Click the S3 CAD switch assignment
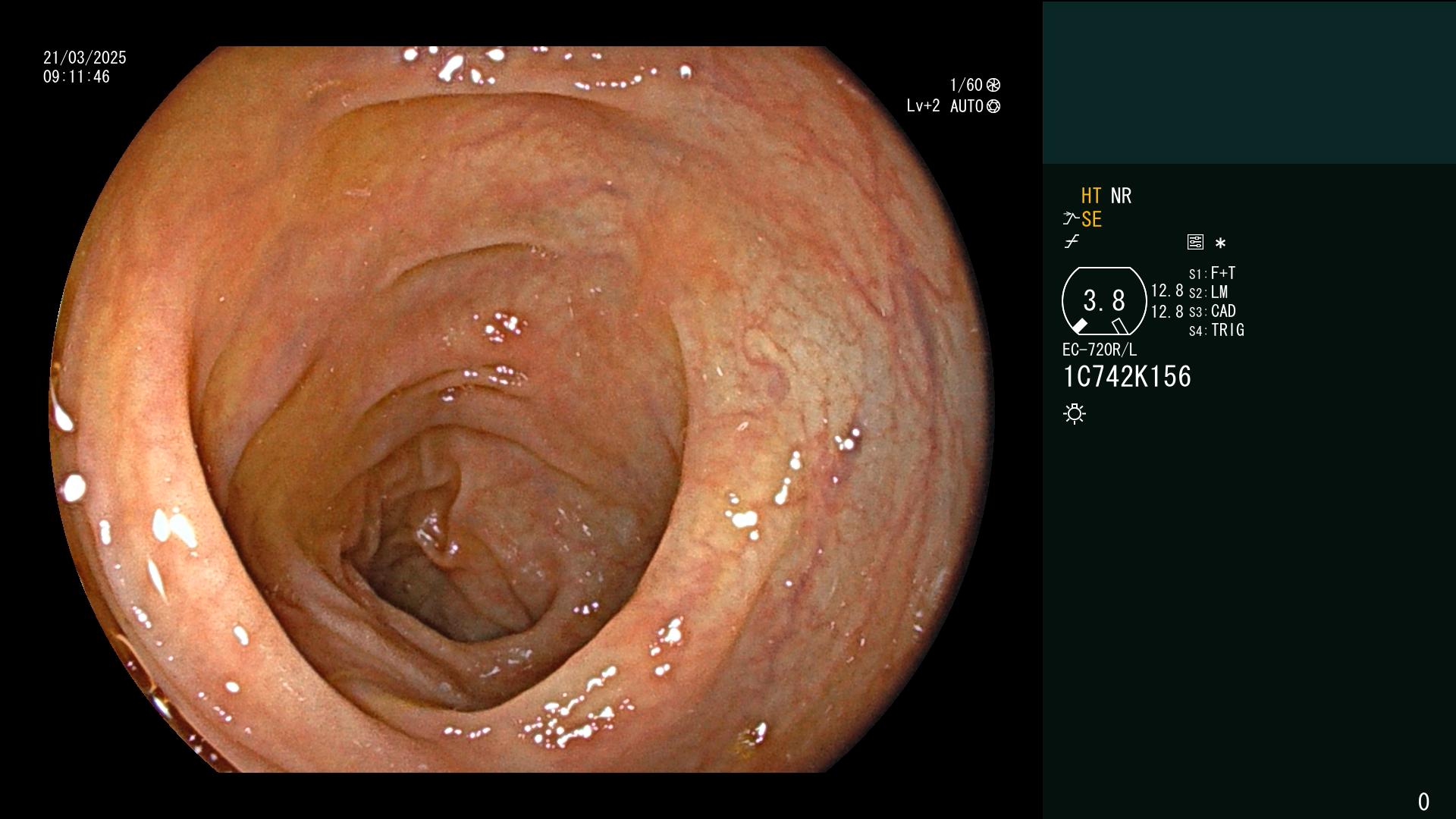1456x819 pixels. click(x=1213, y=311)
